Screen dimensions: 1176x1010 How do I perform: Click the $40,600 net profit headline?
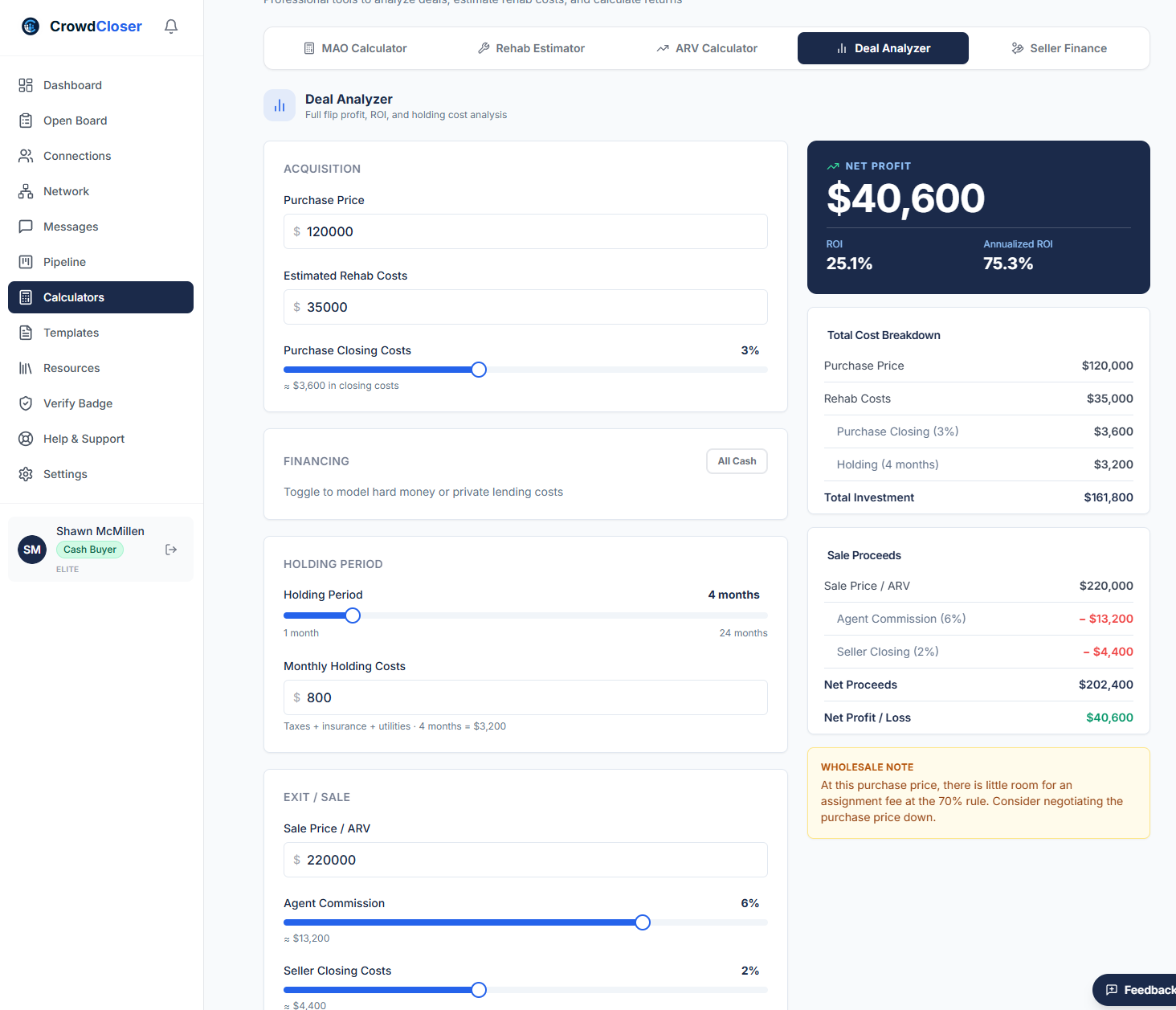coord(905,198)
